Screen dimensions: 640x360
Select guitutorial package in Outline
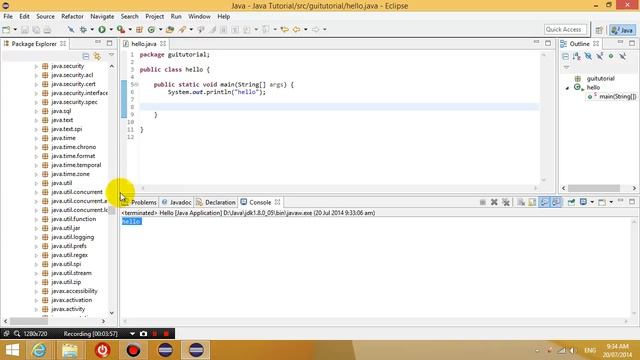tap(595, 78)
